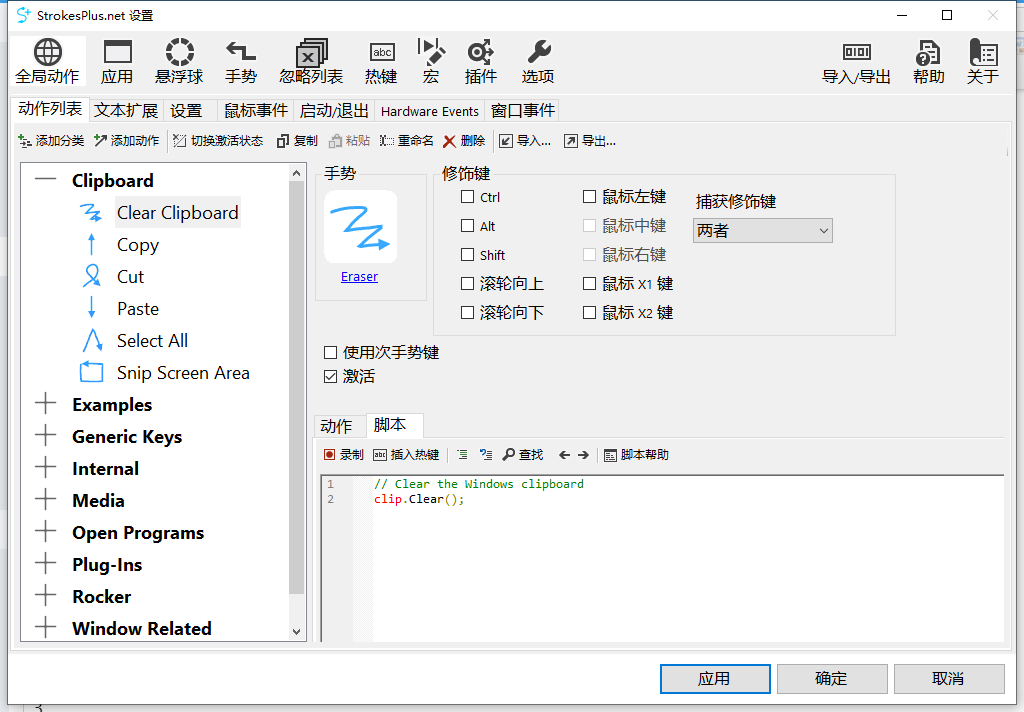
Task: Open the 捕获修饰键 dropdown showing 两者
Action: (762, 231)
